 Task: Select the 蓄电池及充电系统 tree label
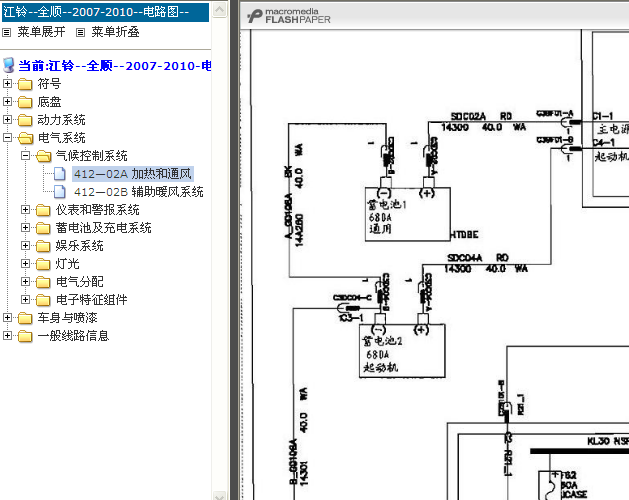click(x=103, y=228)
